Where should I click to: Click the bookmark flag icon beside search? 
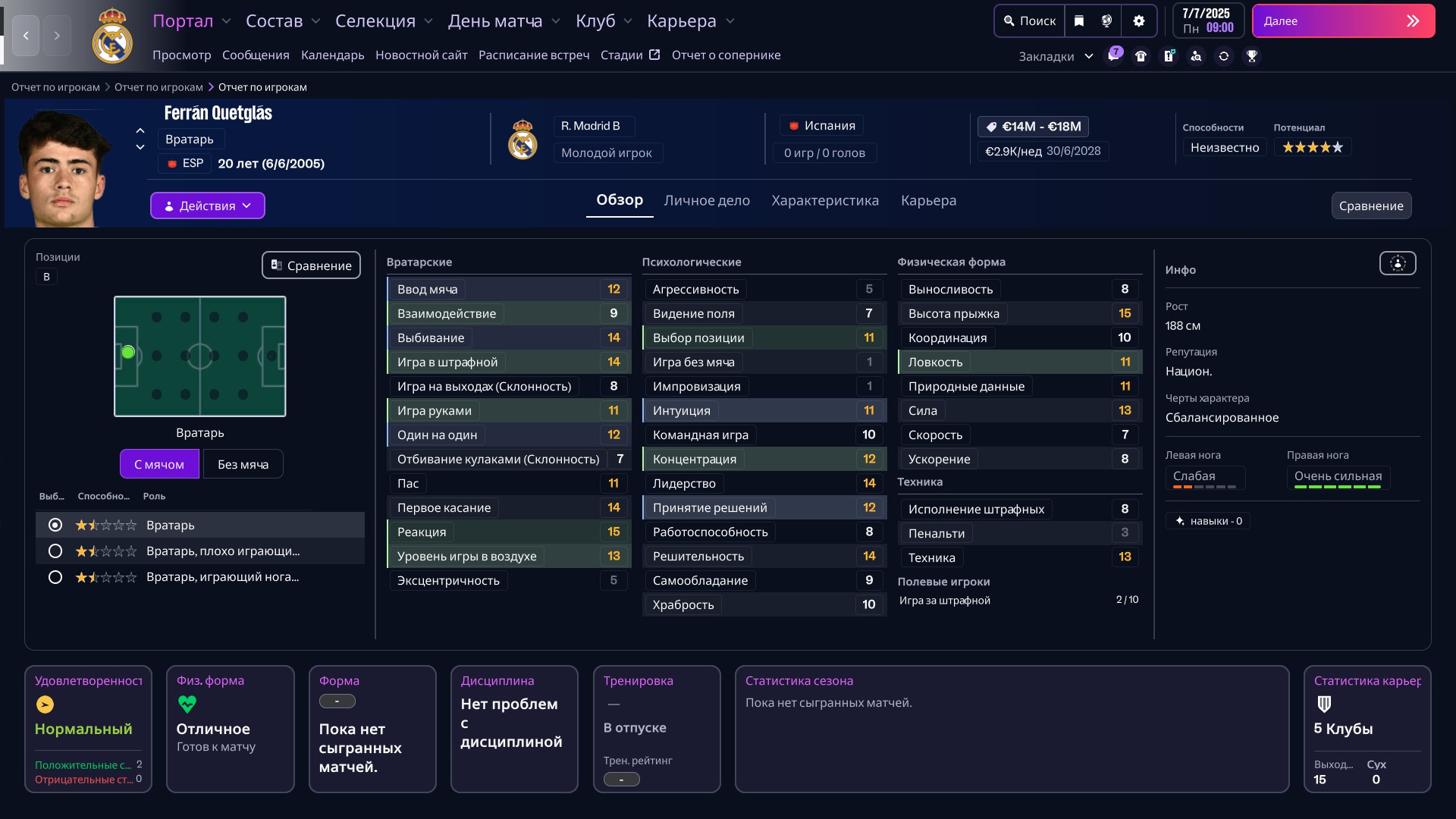[x=1079, y=21]
